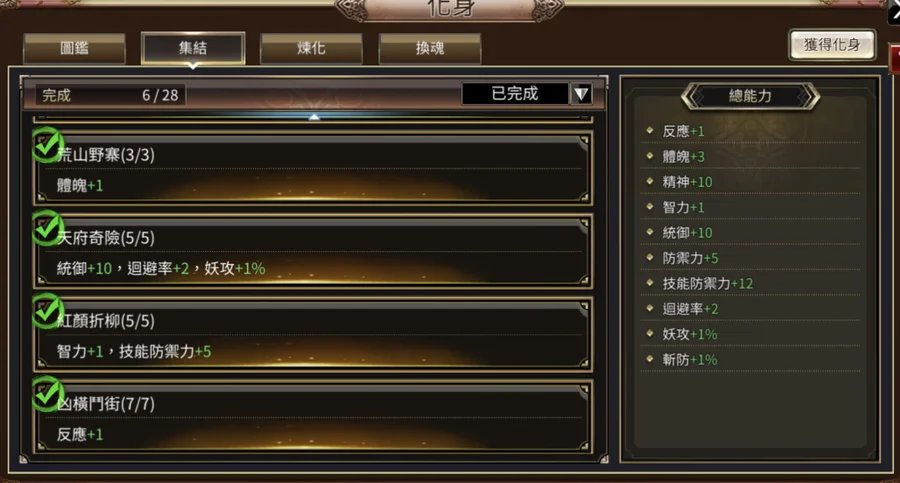Open the 換魂 tab
The image size is (900, 483).
click(x=430, y=48)
